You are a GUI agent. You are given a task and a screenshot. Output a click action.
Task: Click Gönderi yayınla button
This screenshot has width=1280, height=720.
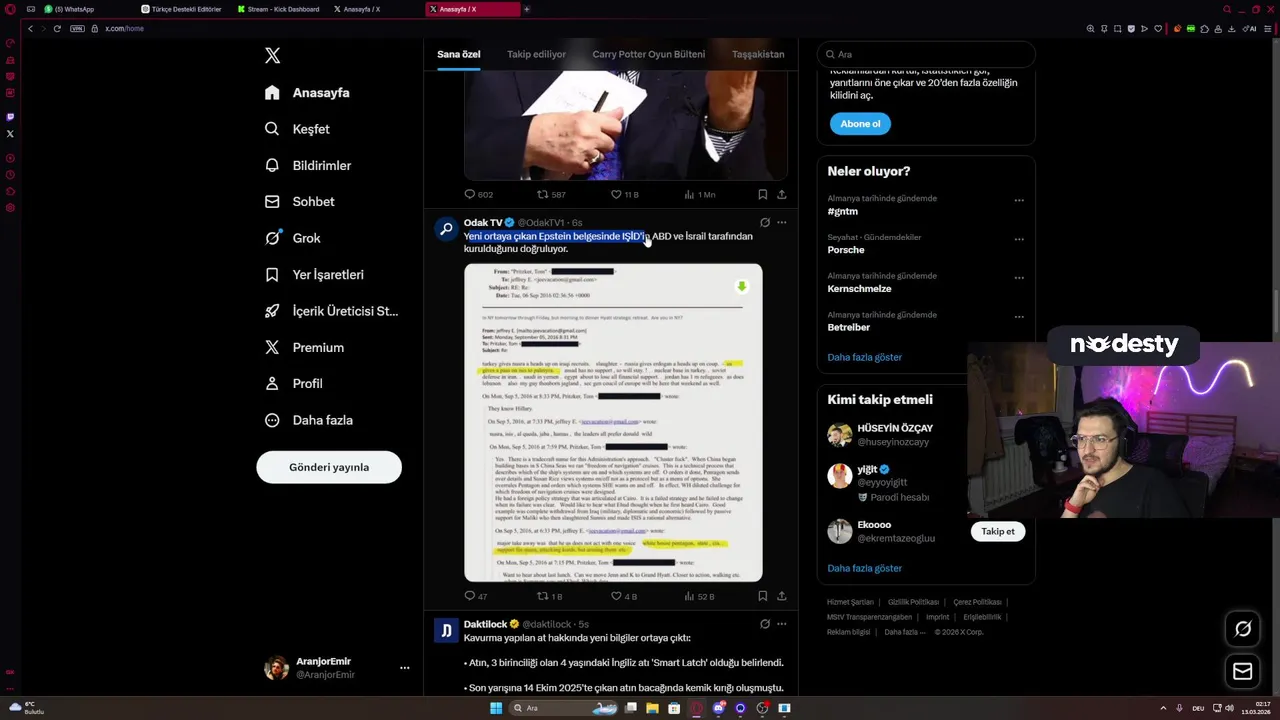click(329, 467)
